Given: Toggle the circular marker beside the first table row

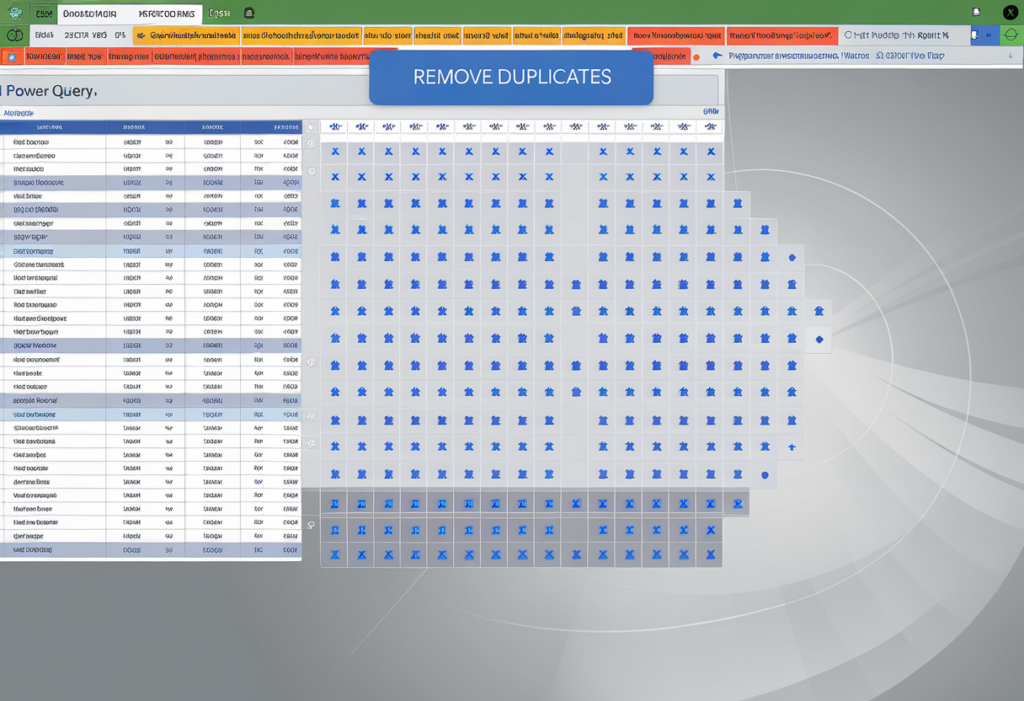Looking at the screenshot, I should pyautogui.click(x=310, y=143).
